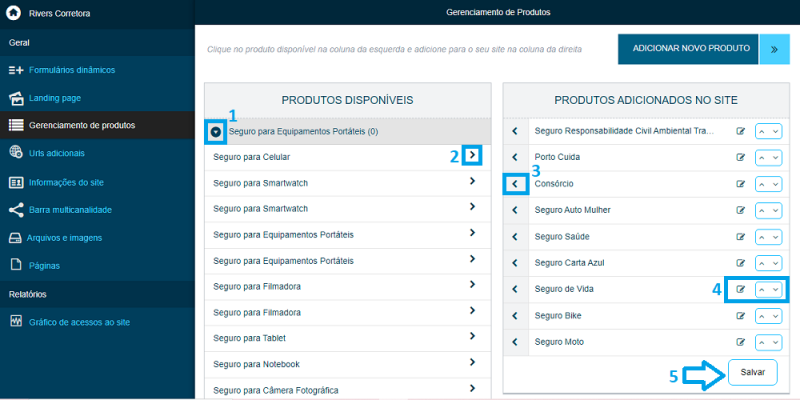Move Seguro Responsabilidade Civil Ambiental down
This screenshot has height=400, width=800.
pos(776,132)
